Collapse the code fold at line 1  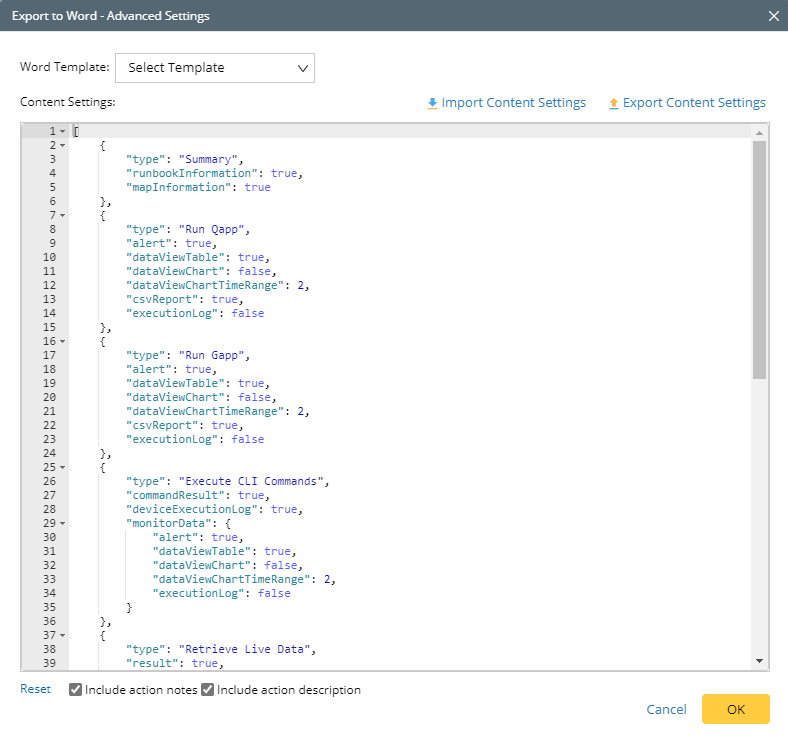click(63, 132)
